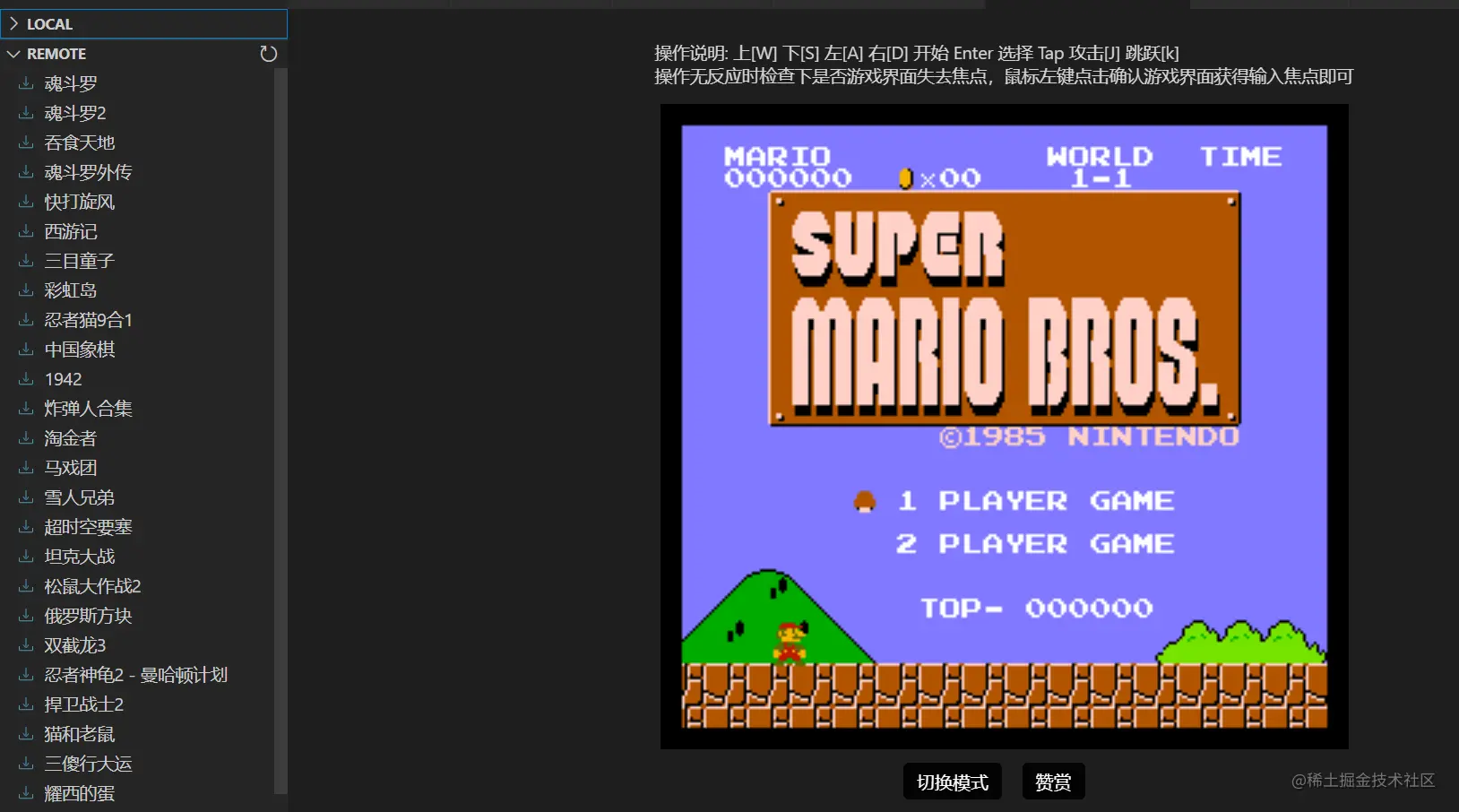1459x812 pixels.
Task: Click the Super Mario Bros title logo
Action: pyautogui.click(x=1005, y=308)
